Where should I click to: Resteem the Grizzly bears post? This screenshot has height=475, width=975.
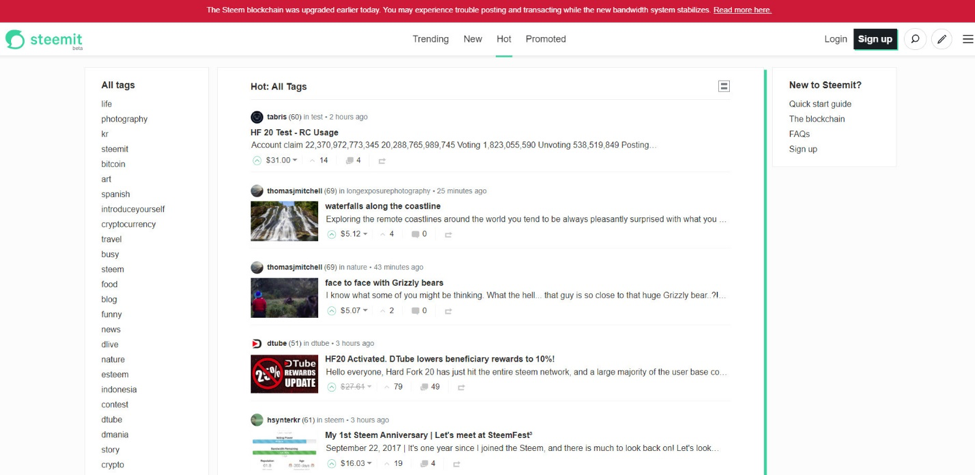[448, 310]
